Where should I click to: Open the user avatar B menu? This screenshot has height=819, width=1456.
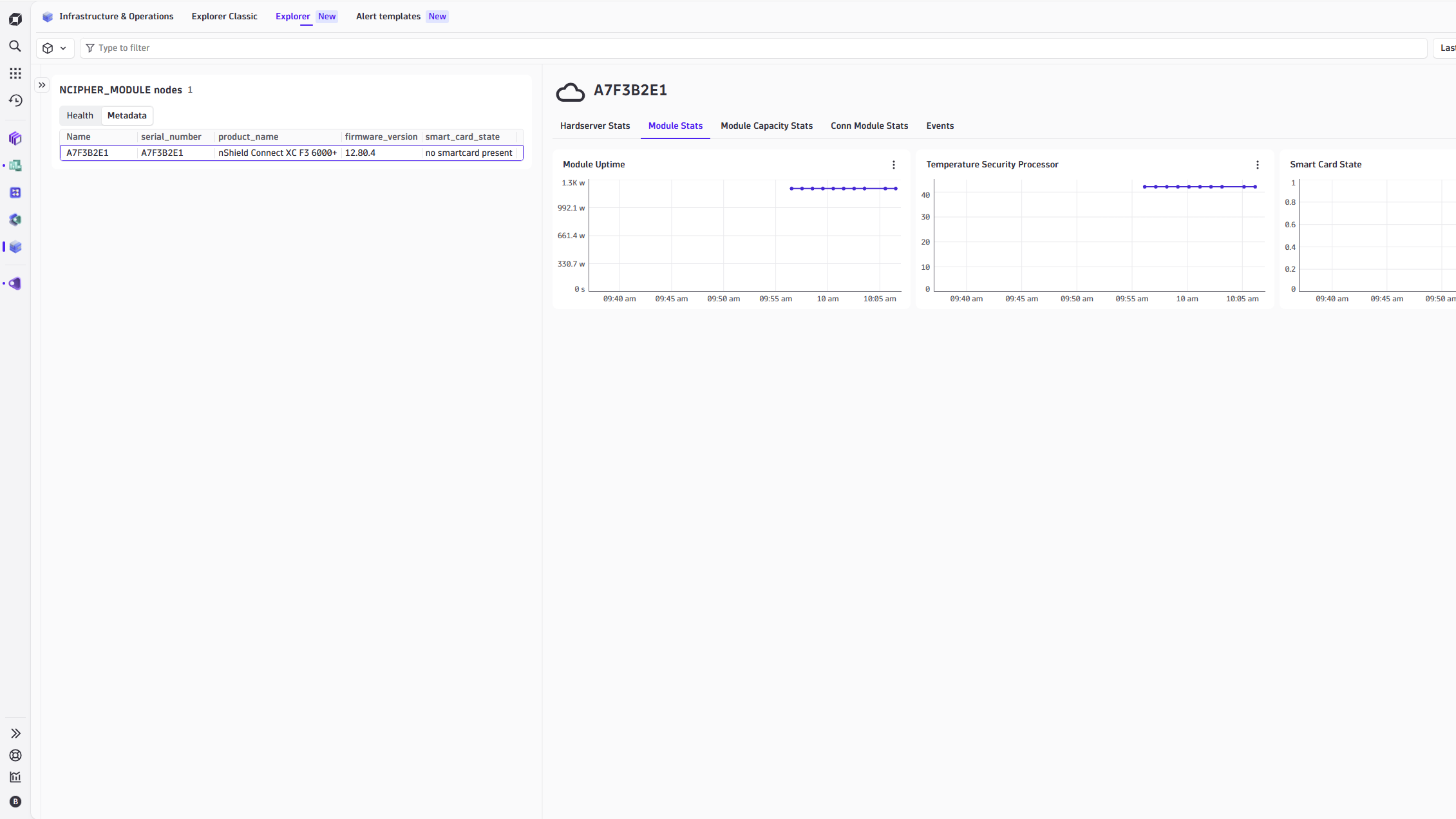(x=15, y=802)
